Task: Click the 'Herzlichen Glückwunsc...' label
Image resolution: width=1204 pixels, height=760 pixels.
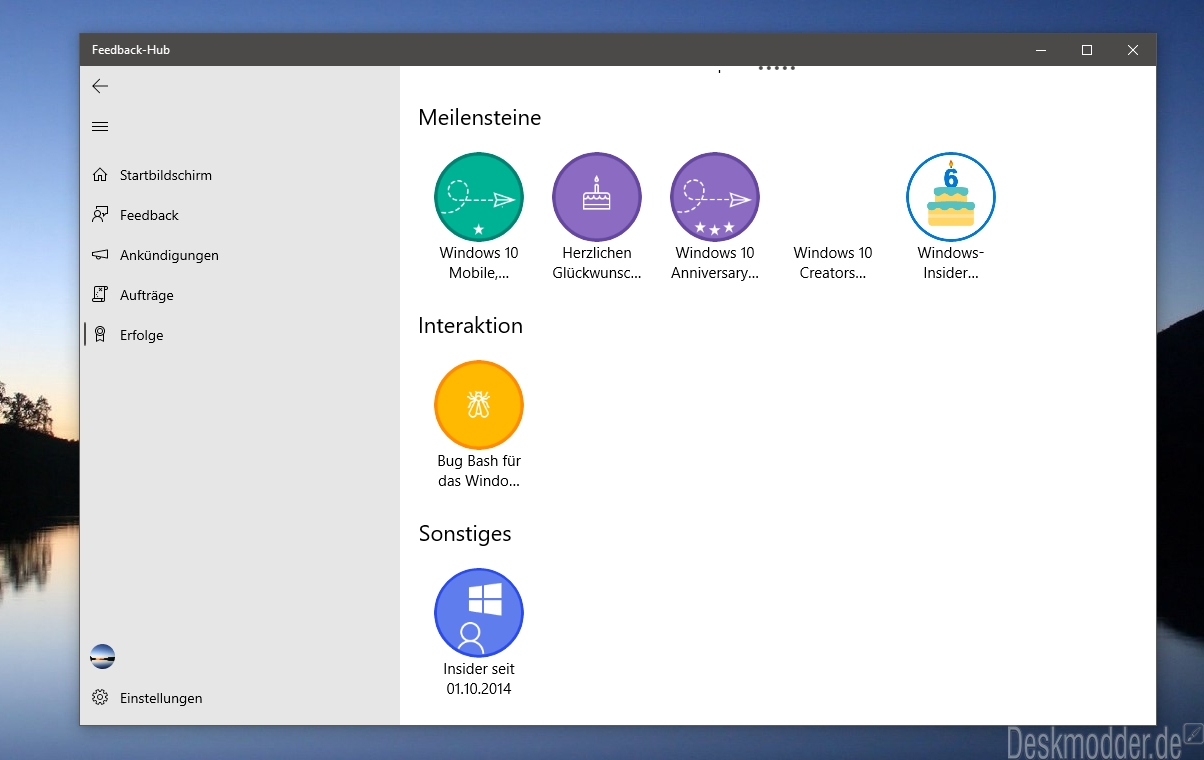Action: tap(597, 263)
